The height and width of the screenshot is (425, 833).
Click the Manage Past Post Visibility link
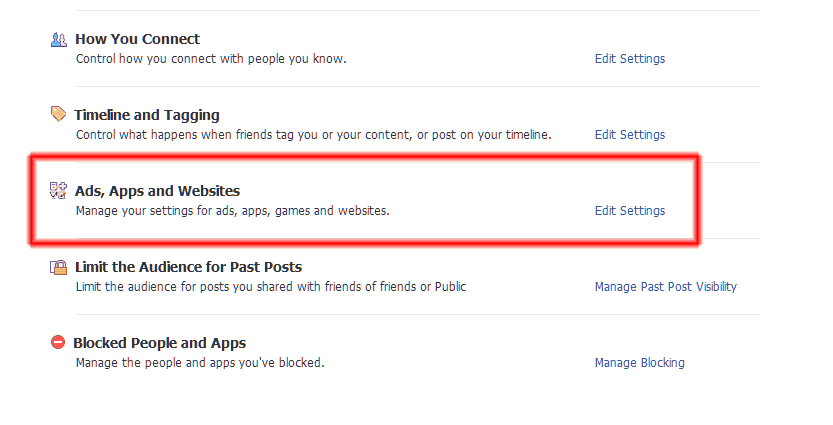click(x=666, y=287)
